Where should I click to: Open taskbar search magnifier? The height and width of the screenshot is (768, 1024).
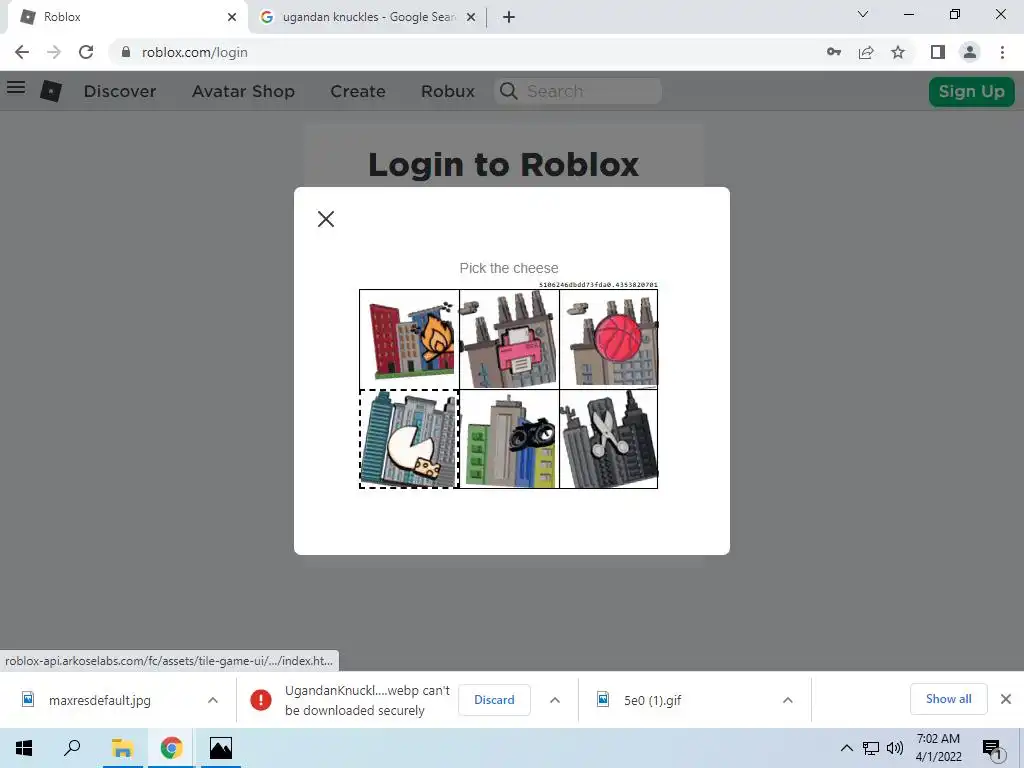pyautogui.click(x=72, y=748)
